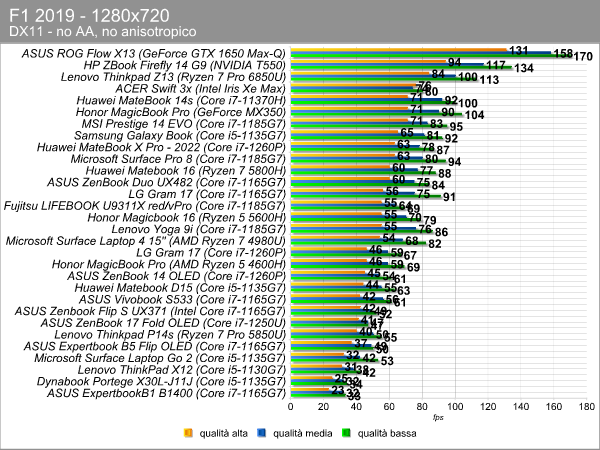The image size is (600, 450).
Task: Select the Huawei Matebook D15 row label
Action: pyautogui.click(x=180, y=288)
